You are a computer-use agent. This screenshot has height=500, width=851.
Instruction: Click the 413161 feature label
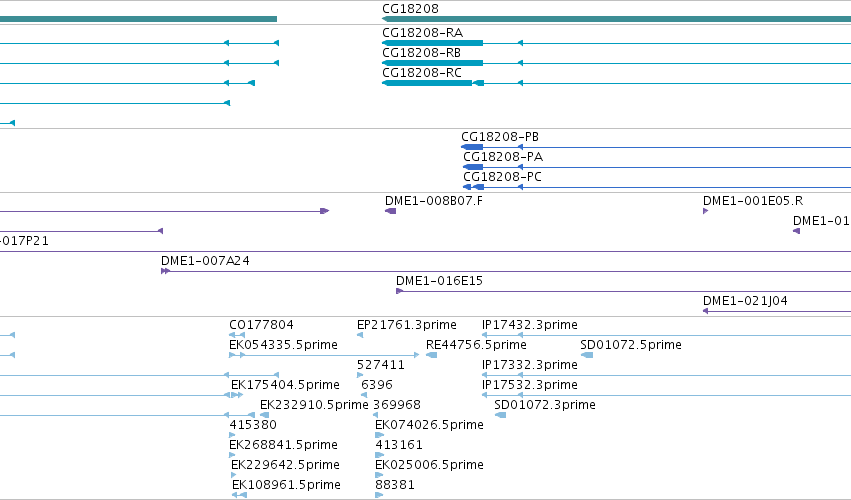point(399,445)
